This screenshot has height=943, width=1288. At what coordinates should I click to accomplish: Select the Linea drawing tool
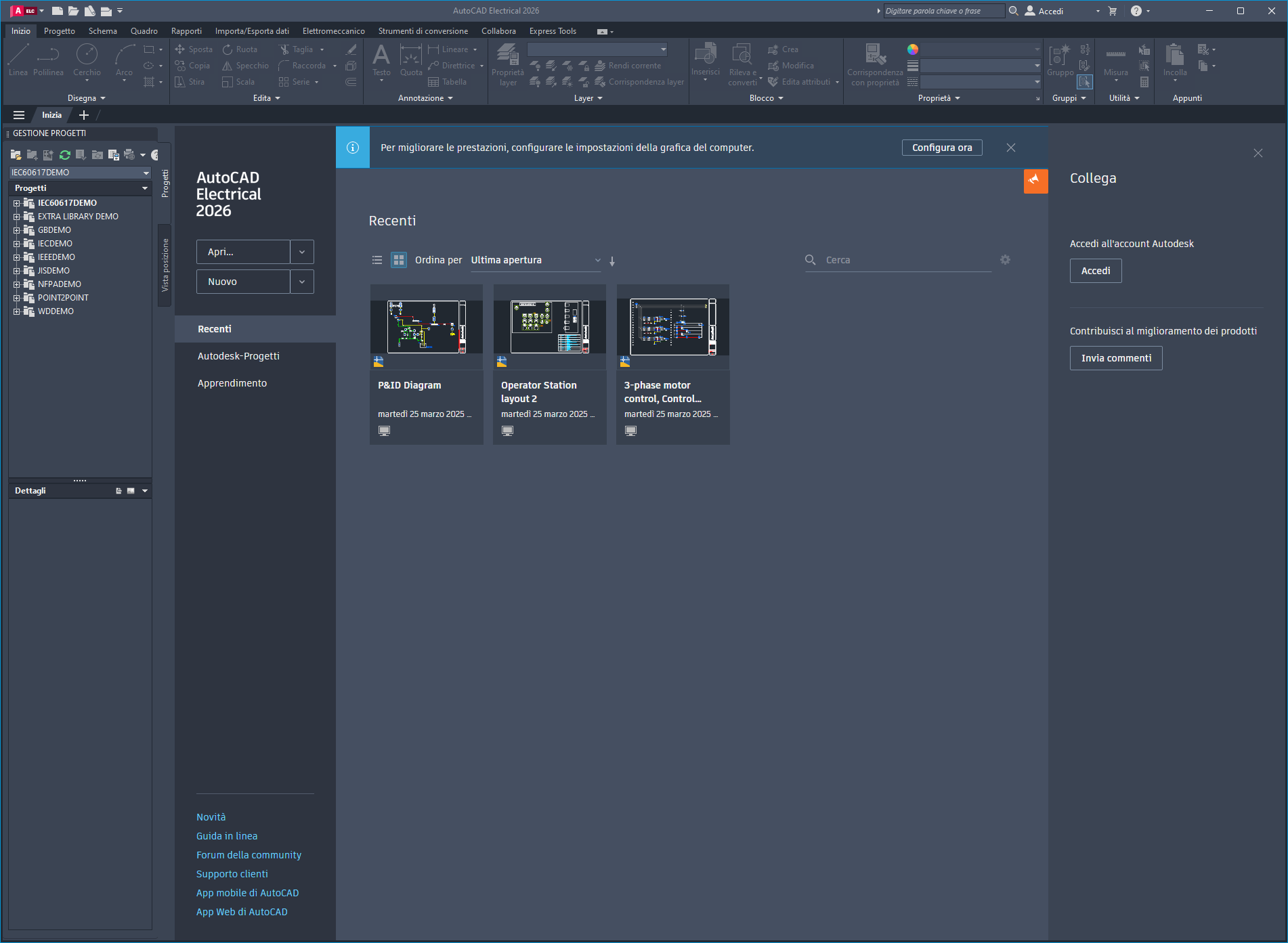[18, 60]
